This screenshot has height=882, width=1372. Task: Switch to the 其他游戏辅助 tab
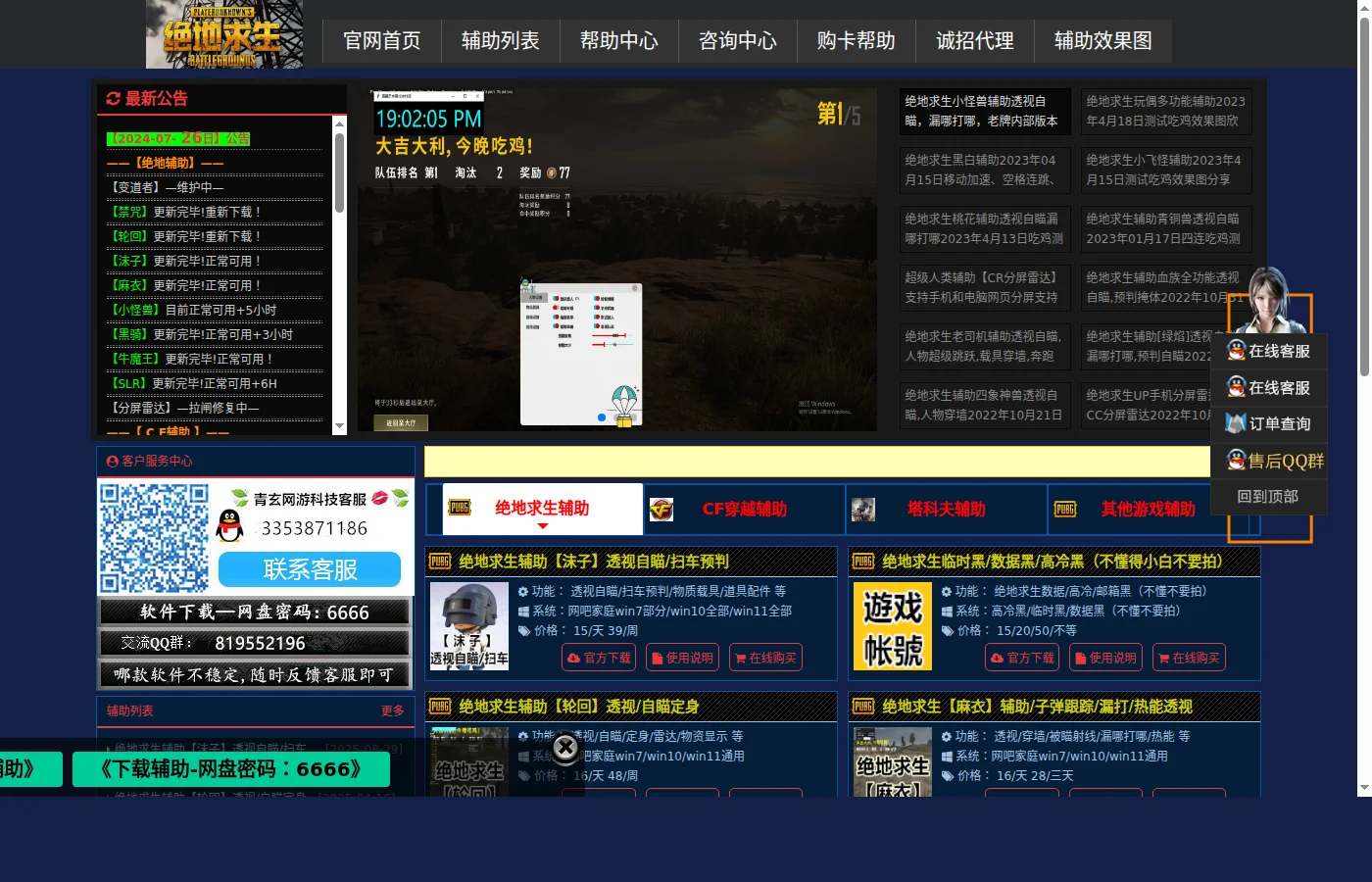pos(1149,509)
